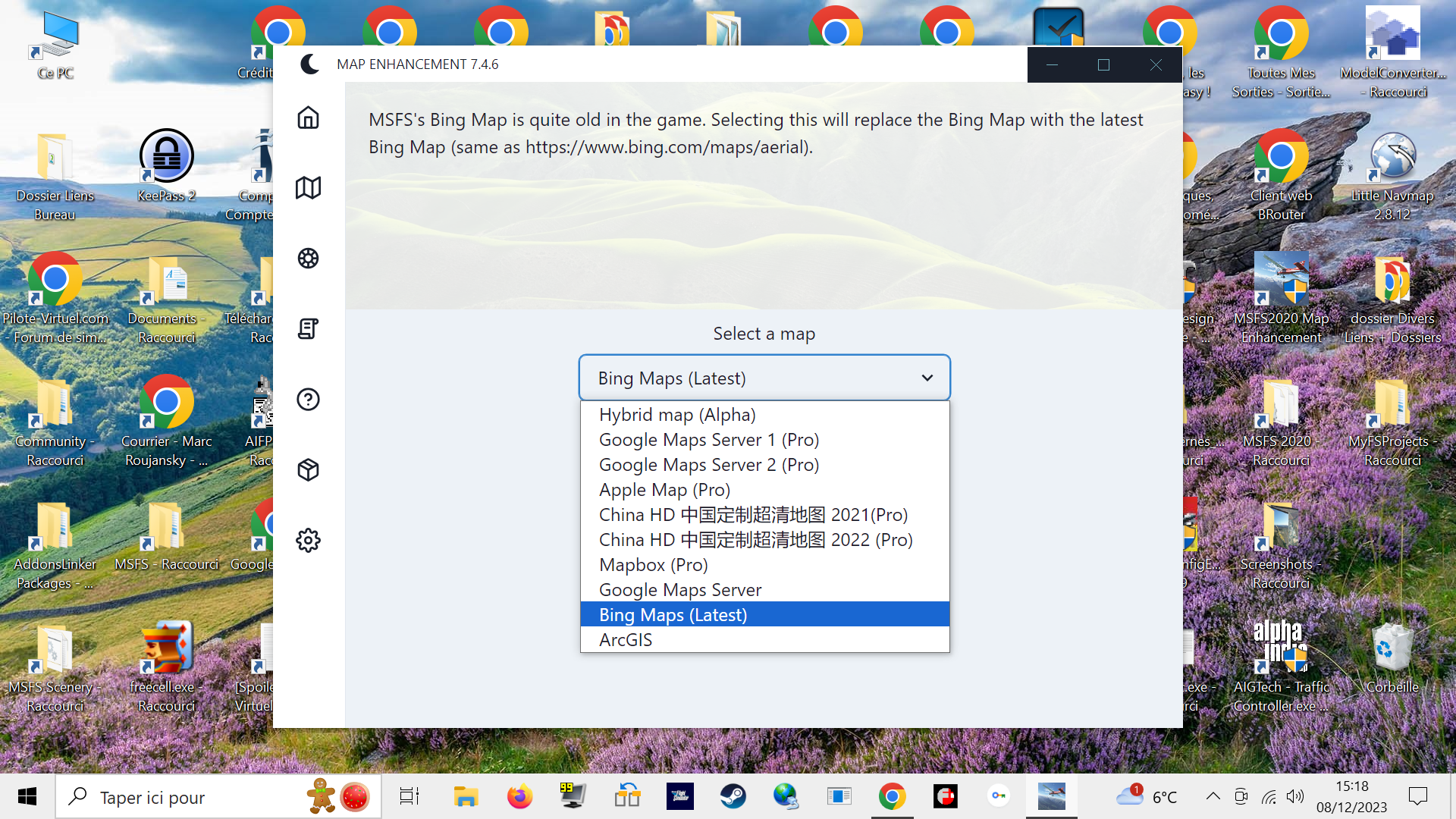Open Steam from the taskbar
This screenshot has height=819, width=1456.
(x=733, y=796)
